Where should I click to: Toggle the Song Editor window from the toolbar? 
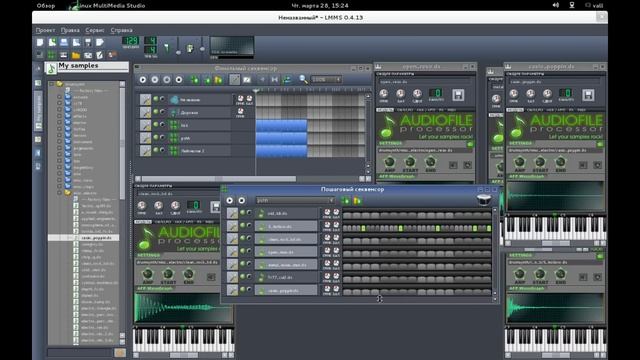click(40, 55)
